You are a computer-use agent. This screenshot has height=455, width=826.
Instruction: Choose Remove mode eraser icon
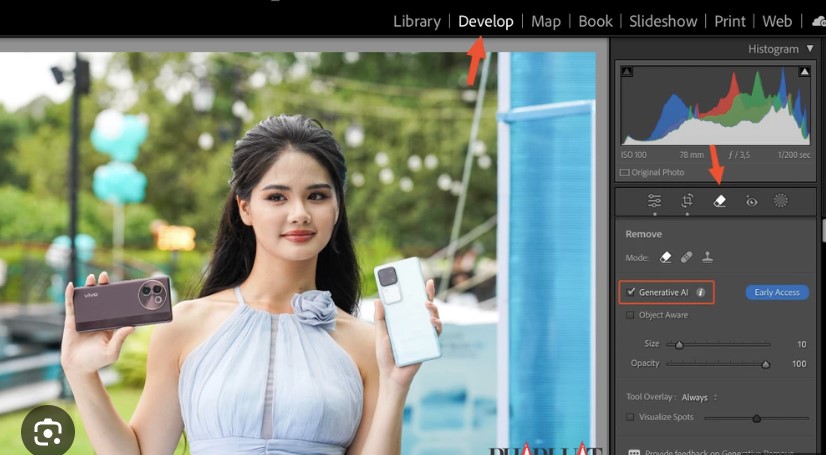click(x=666, y=258)
